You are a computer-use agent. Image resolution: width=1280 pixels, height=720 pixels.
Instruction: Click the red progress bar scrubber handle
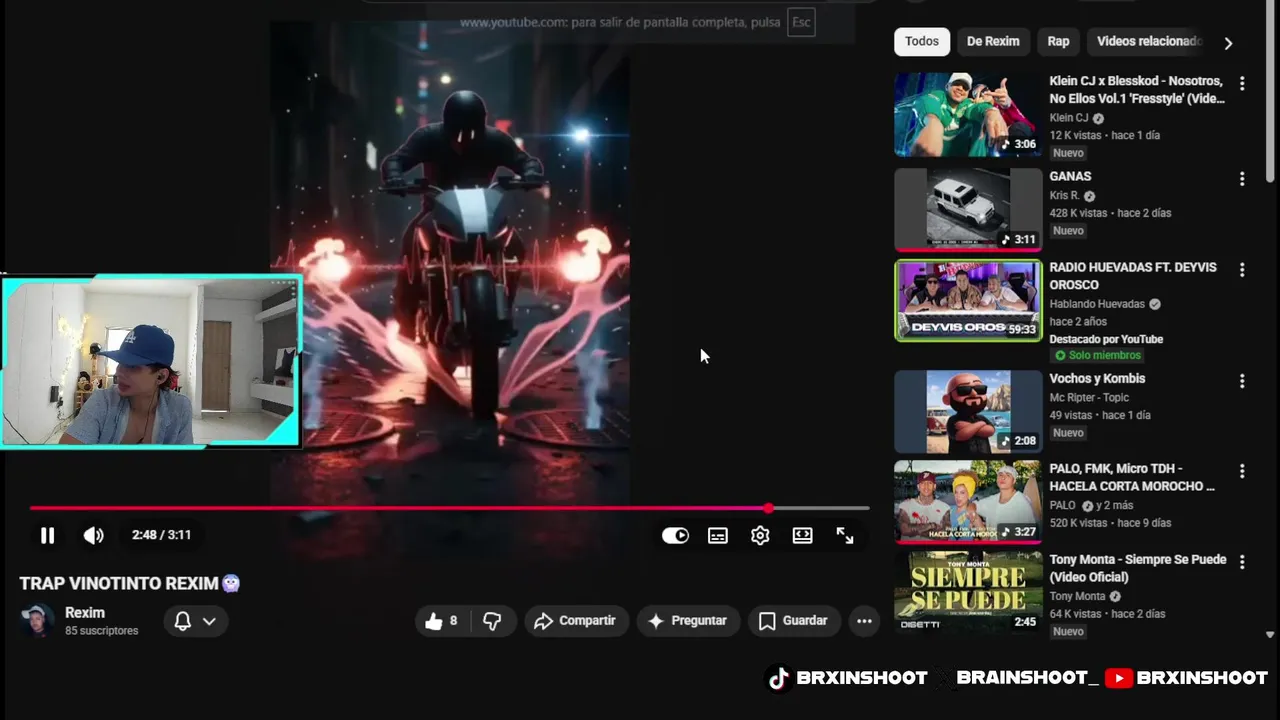[768, 508]
